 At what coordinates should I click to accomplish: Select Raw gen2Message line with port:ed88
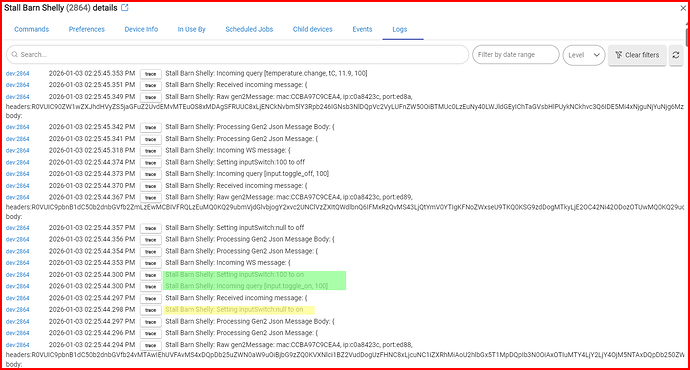point(289,345)
